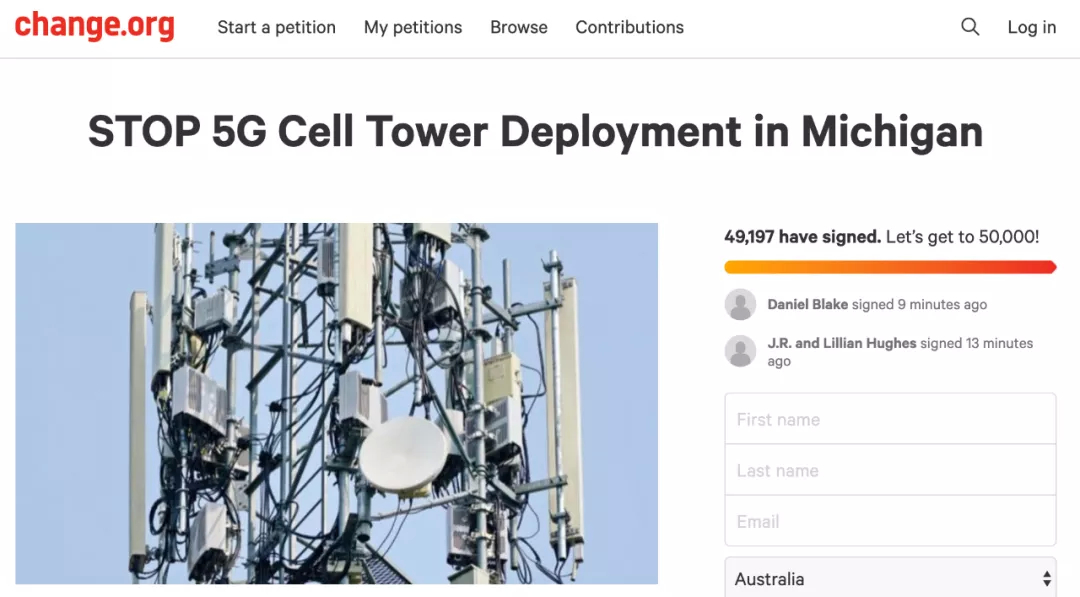Click the cell tower petition image

click(337, 404)
